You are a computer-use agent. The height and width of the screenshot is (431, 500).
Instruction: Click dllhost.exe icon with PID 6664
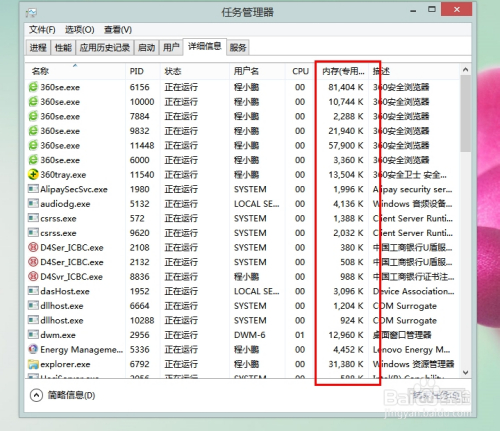click(x=33, y=306)
